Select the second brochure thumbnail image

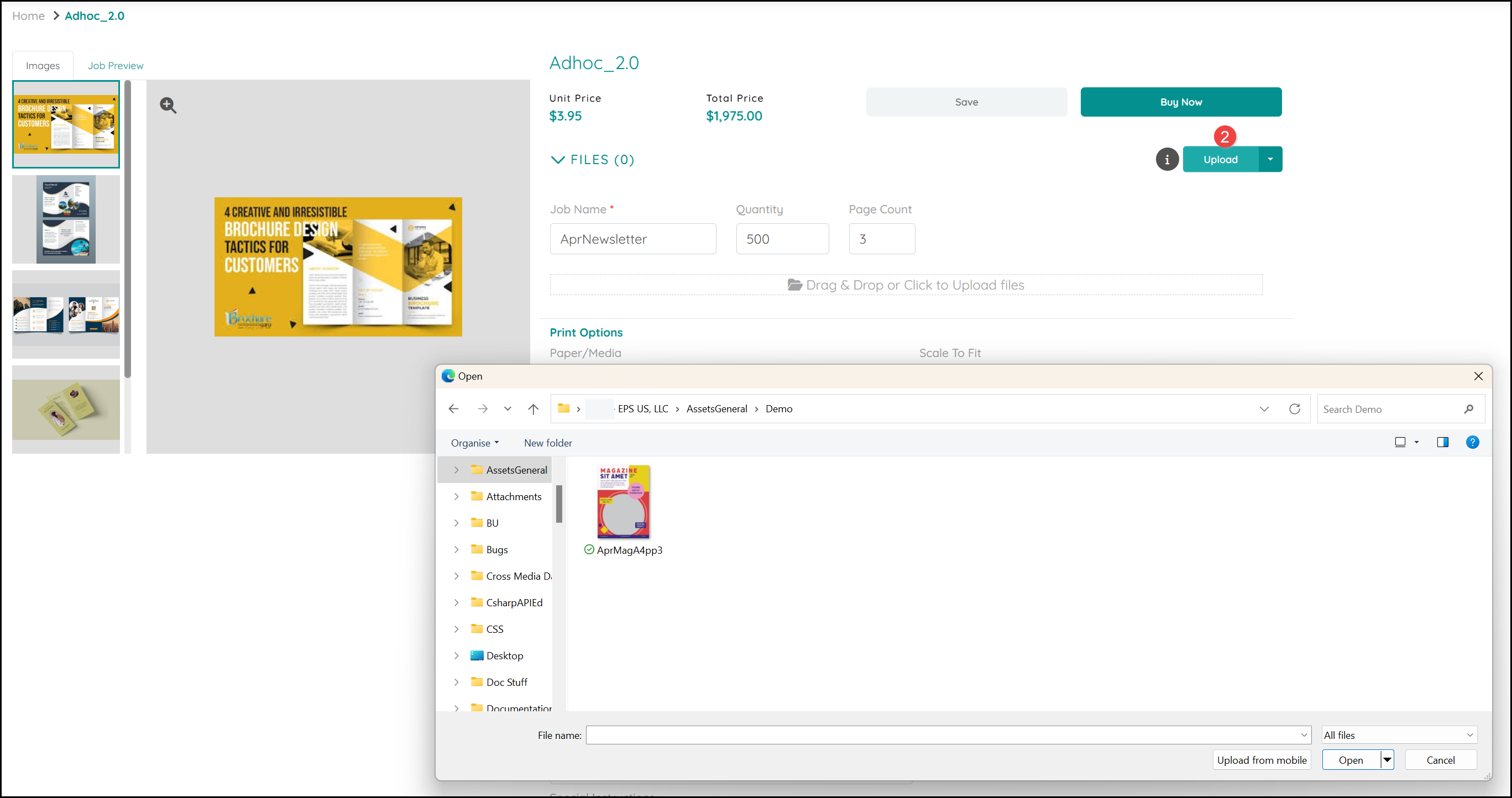click(x=66, y=219)
